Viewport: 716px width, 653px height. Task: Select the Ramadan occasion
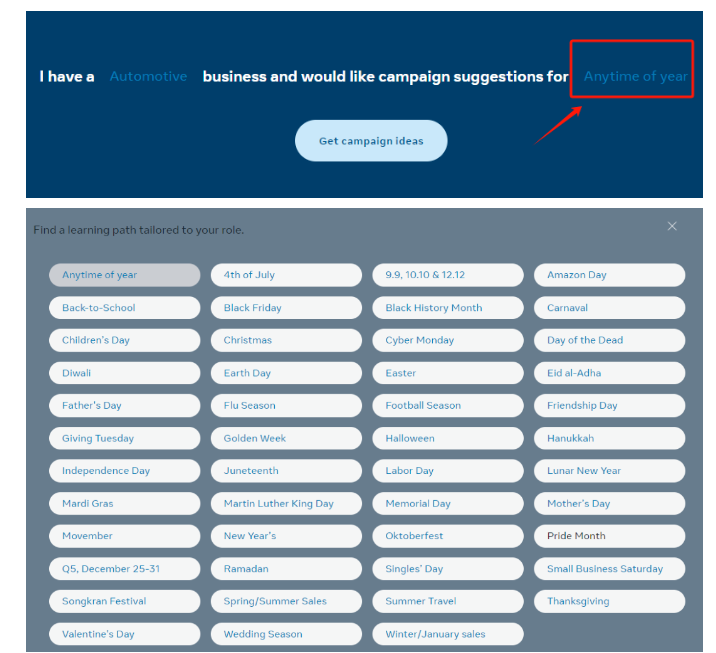tap(286, 569)
